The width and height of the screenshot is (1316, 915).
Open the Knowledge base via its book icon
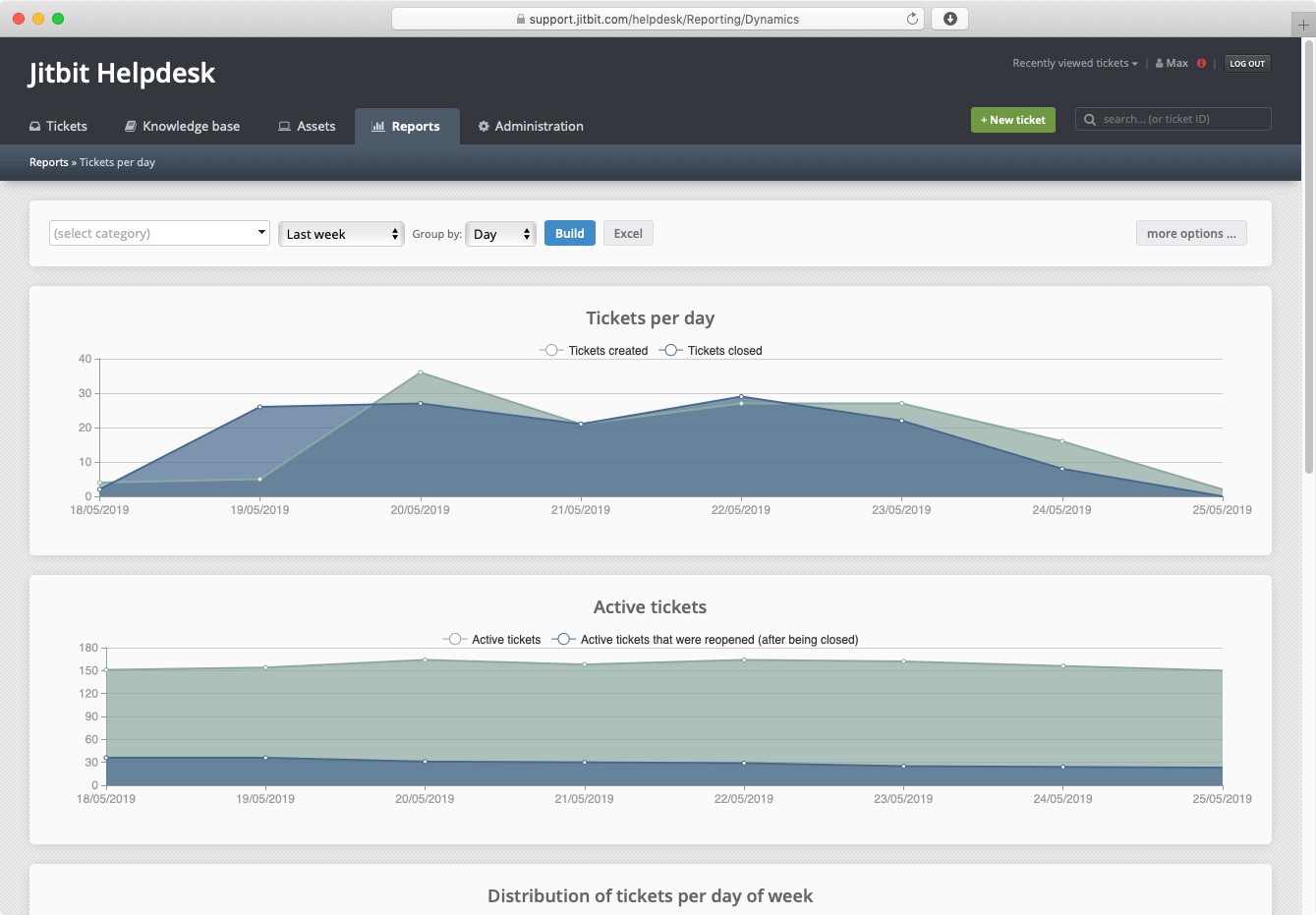click(130, 126)
